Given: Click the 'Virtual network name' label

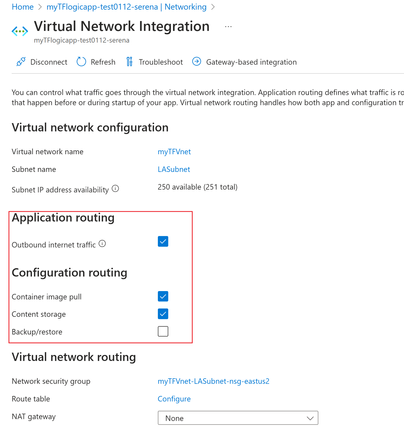Looking at the screenshot, I should [x=47, y=152].
